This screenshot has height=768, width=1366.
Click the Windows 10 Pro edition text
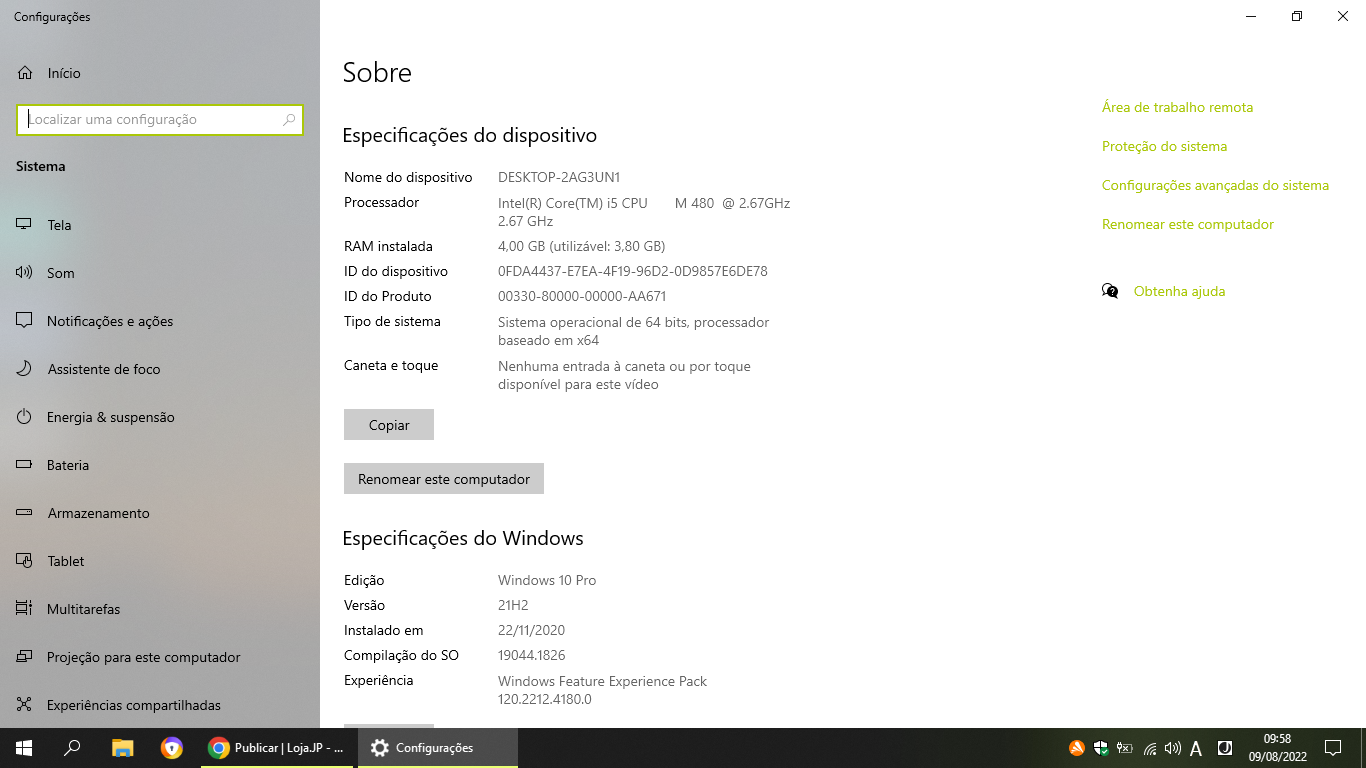(547, 580)
